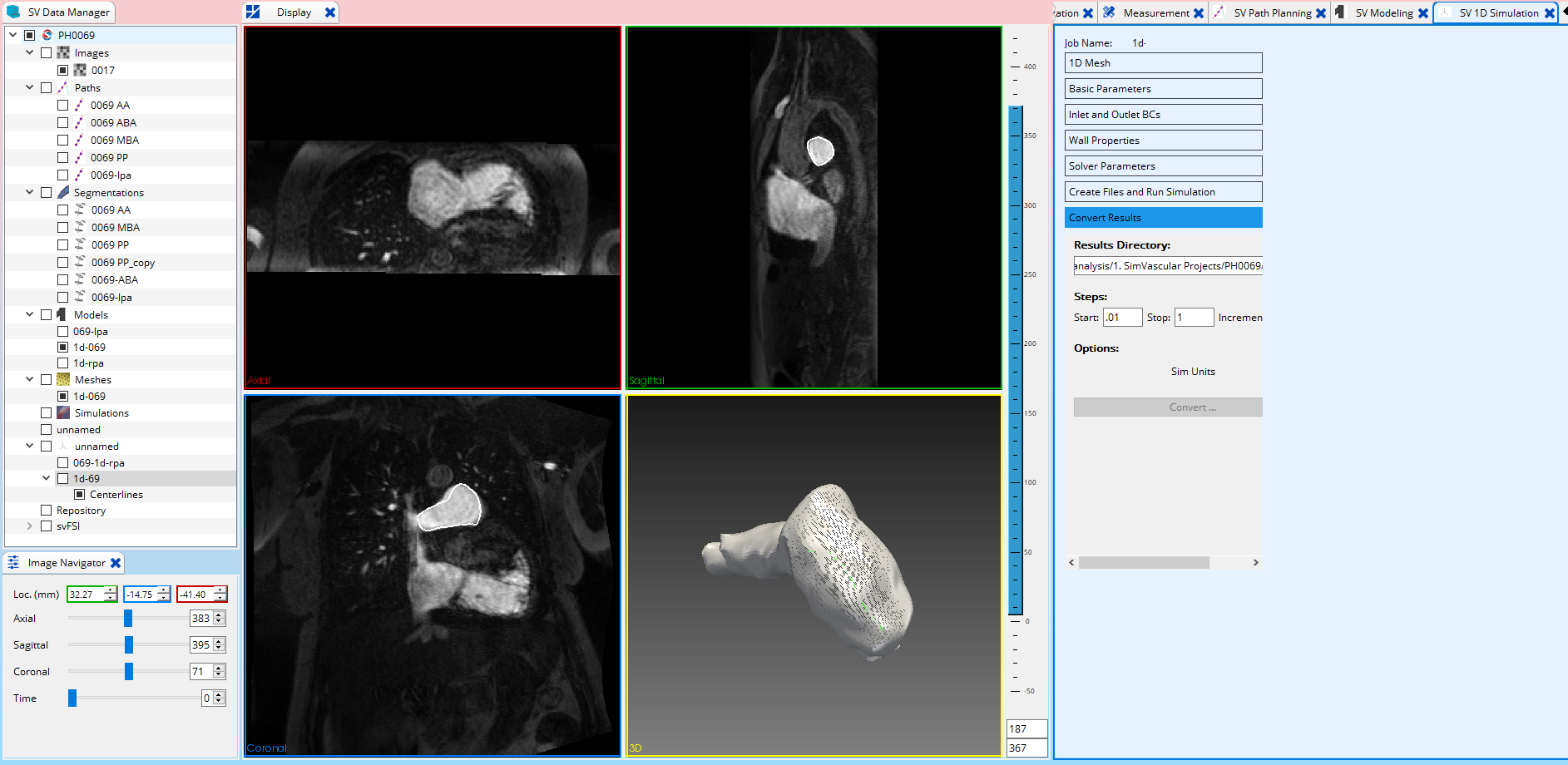Screen dimensions: 1568x765
Task: Collapse the Paths tree node
Action: [x=30, y=87]
